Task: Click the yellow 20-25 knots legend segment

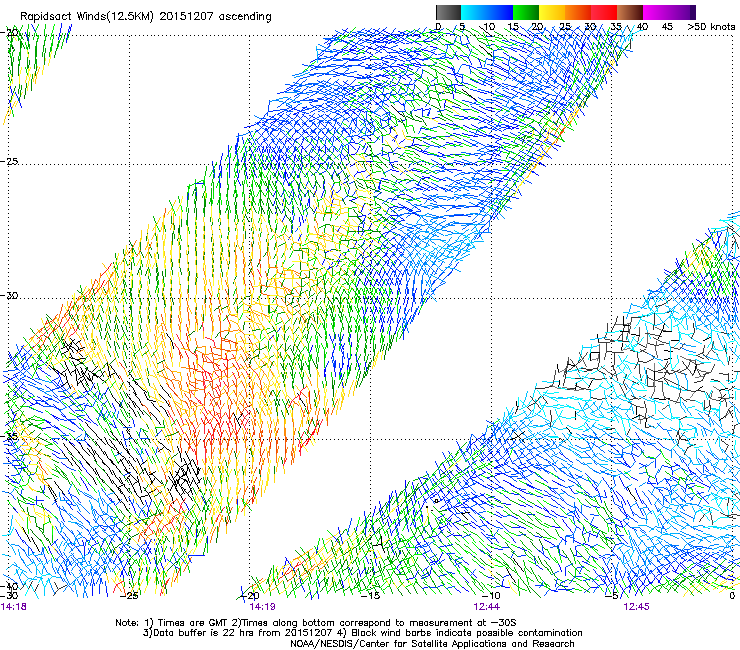Action: 552,12
